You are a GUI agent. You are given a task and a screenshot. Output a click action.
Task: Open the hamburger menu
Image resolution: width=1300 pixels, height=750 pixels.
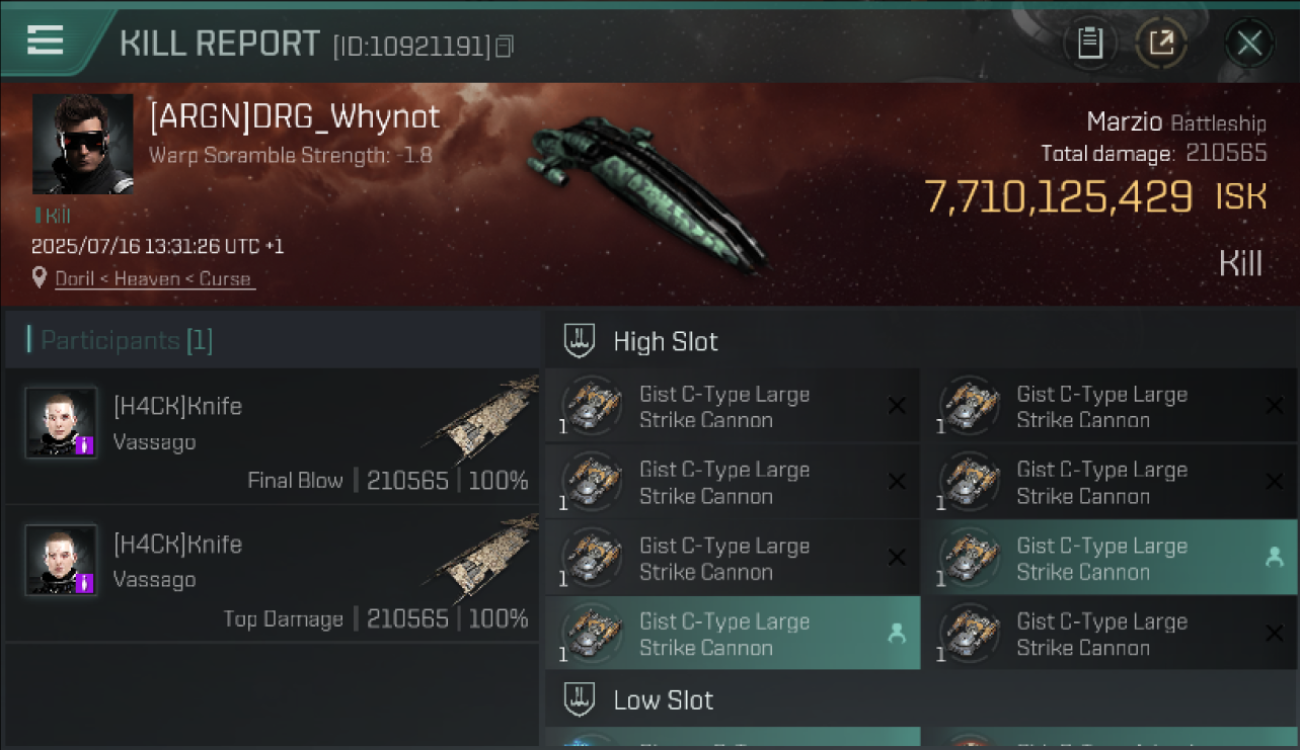46,40
